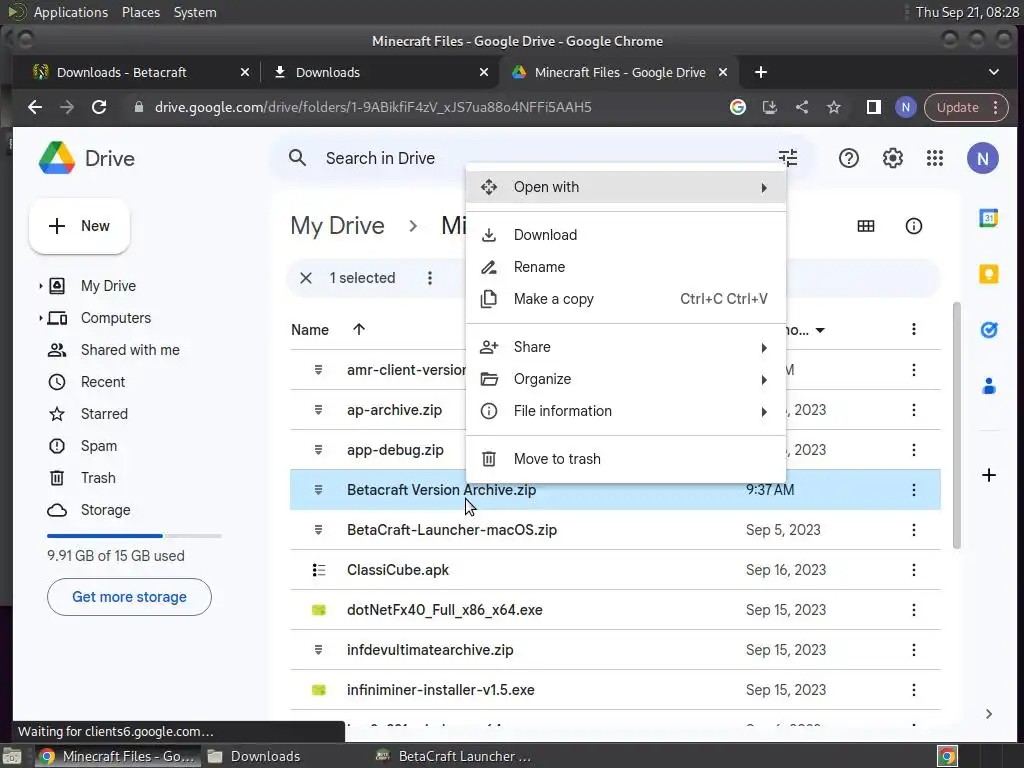Choose Move to trash
This screenshot has height=768, width=1024.
(x=626, y=459)
